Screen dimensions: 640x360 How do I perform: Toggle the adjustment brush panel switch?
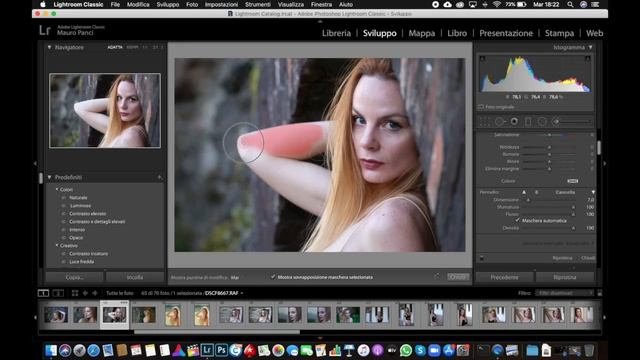(x=482, y=258)
